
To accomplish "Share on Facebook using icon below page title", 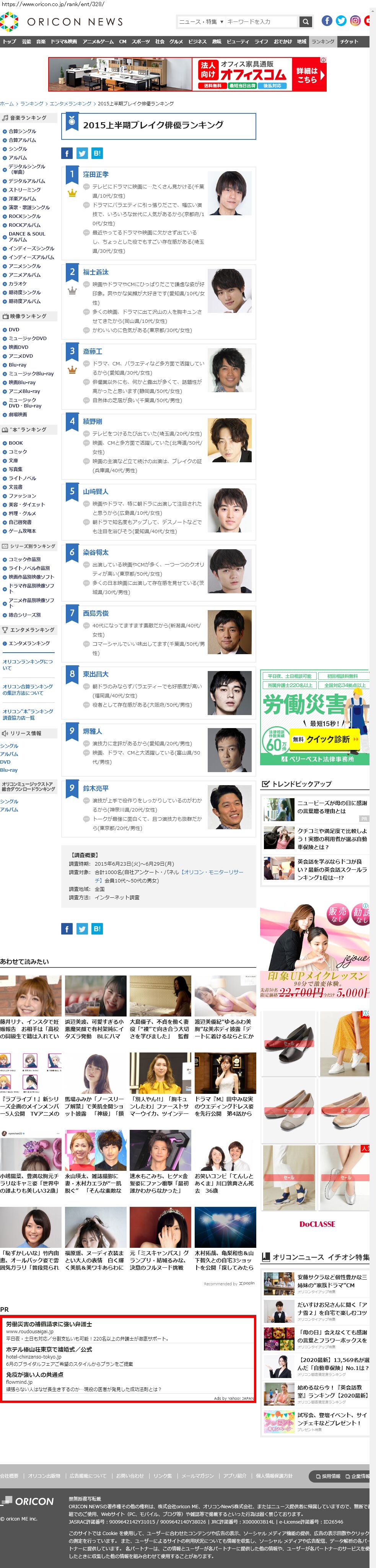I will (67, 153).
